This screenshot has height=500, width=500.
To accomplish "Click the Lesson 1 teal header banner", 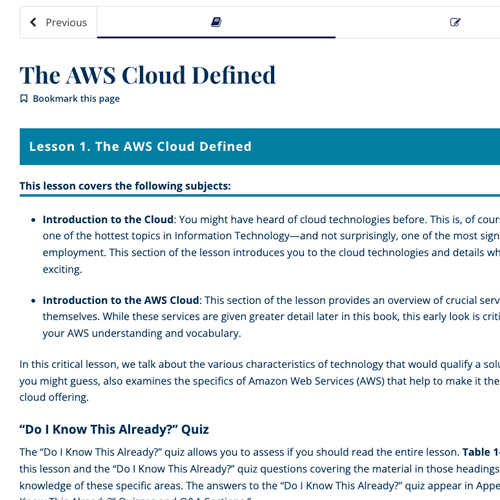I will (260, 147).
